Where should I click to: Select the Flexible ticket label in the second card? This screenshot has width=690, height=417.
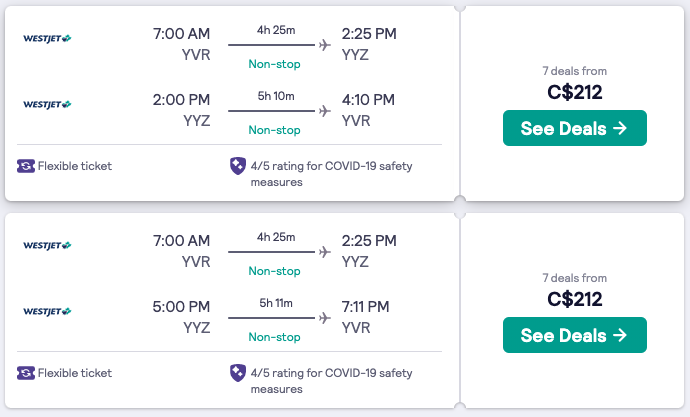(x=75, y=373)
